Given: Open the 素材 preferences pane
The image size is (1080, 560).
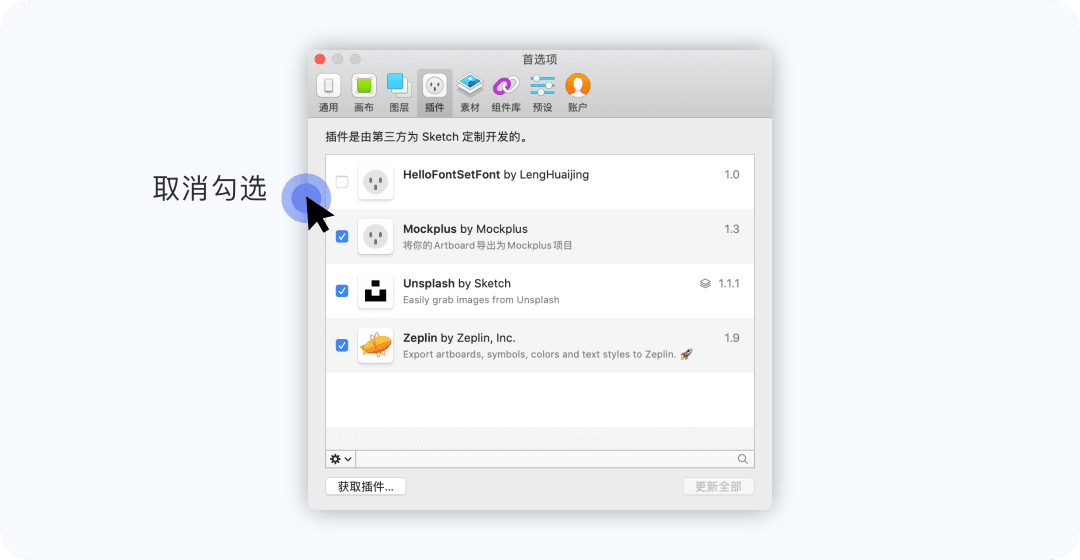Looking at the screenshot, I should (x=470, y=92).
